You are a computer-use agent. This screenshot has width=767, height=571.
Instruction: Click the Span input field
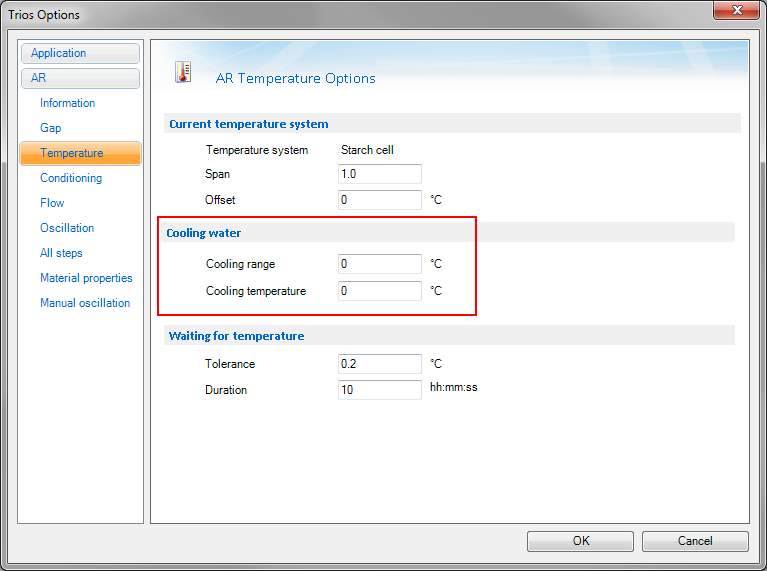380,174
